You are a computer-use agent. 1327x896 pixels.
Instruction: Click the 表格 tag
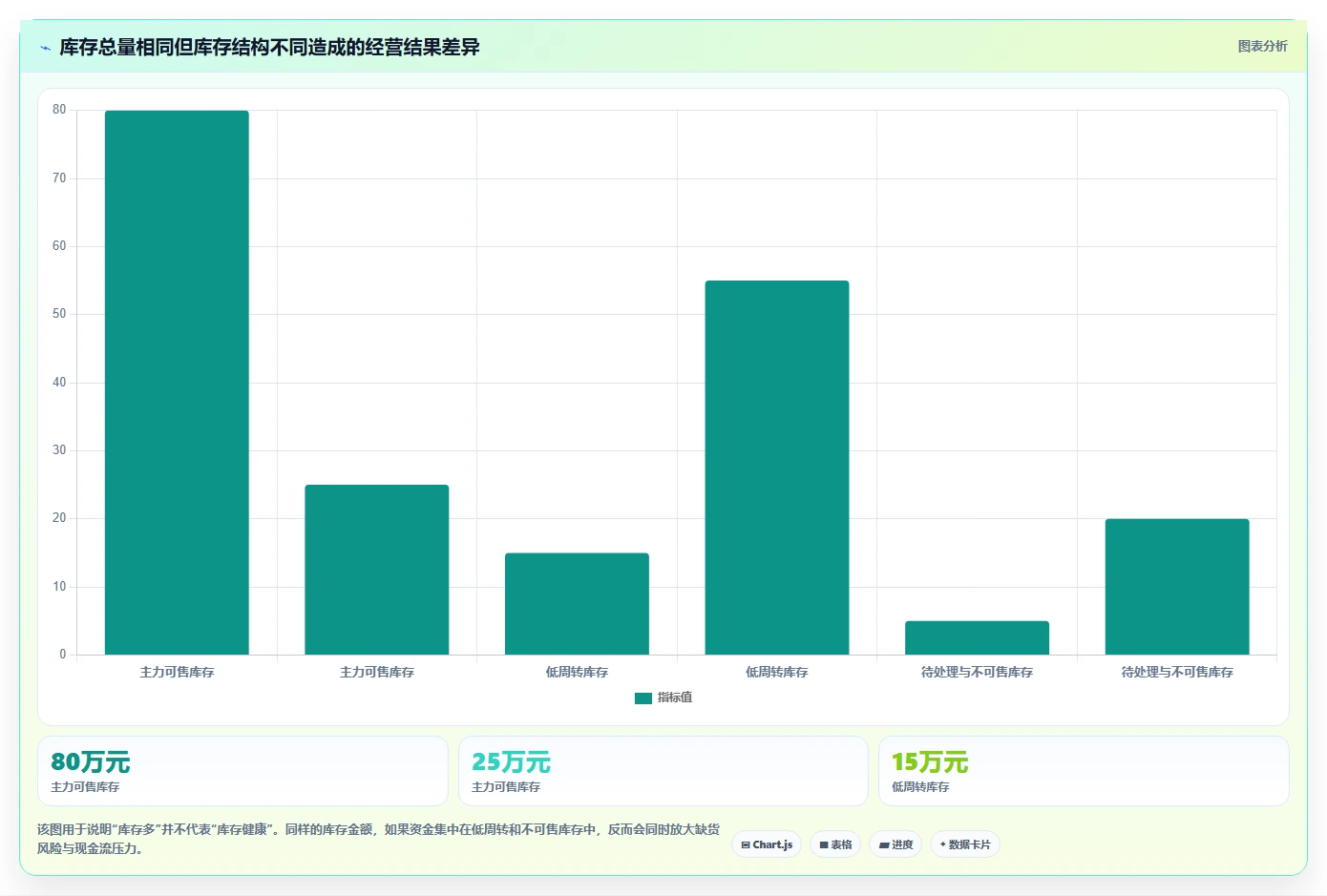[835, 844]
